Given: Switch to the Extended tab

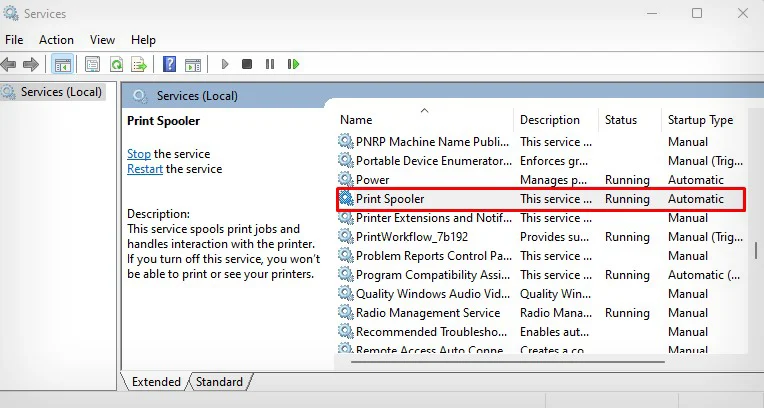Looking at the screenshot, I should pos(156,382).
